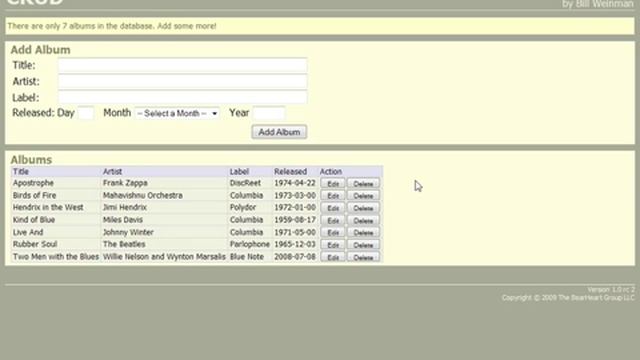Image resolution: width=640 pixels, height=360 pixels.
Task: Edit the Hendrix in the West album
Action: (333, 208)
